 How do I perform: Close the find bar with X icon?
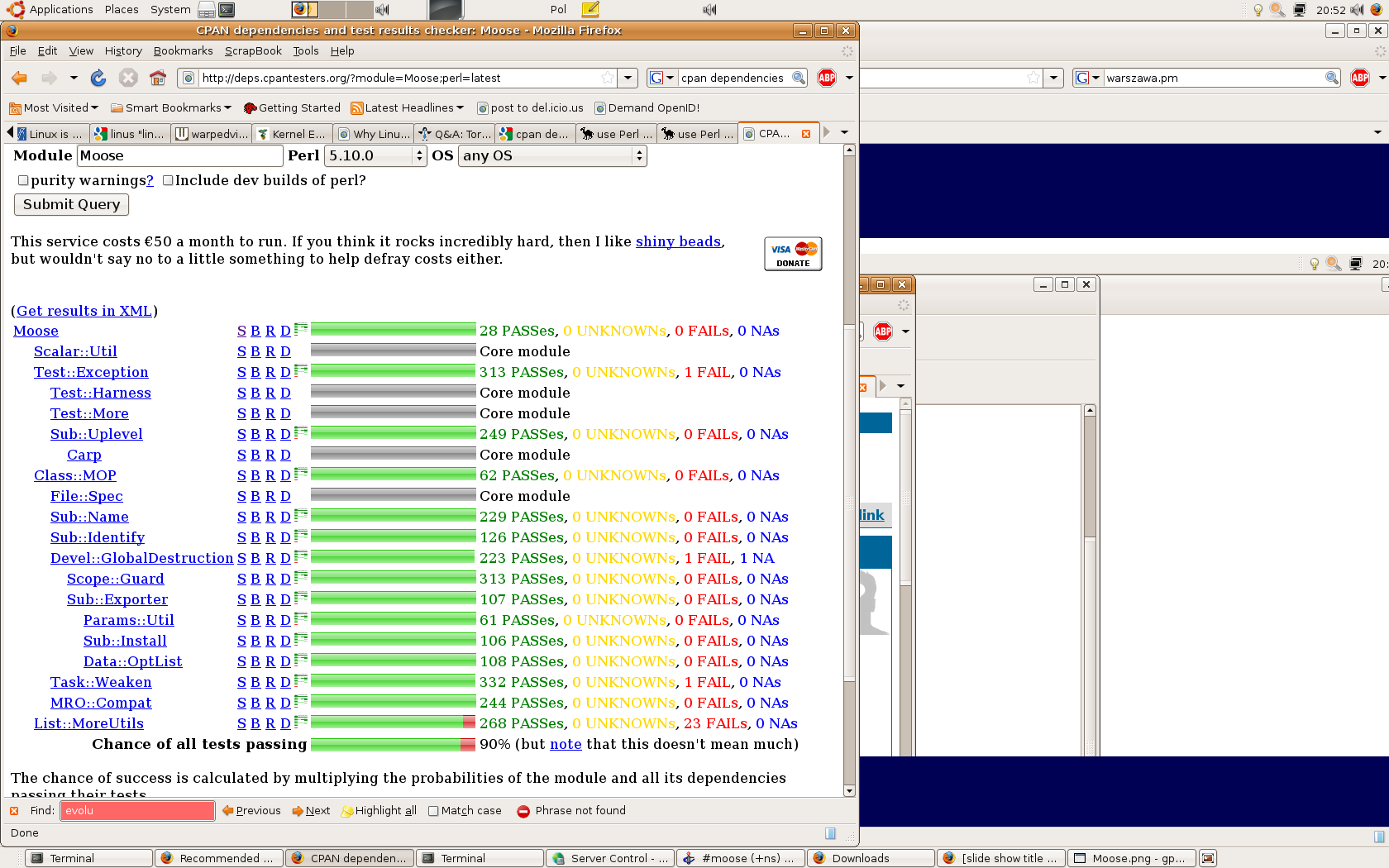pyautogui.click(x=14, y=811)
